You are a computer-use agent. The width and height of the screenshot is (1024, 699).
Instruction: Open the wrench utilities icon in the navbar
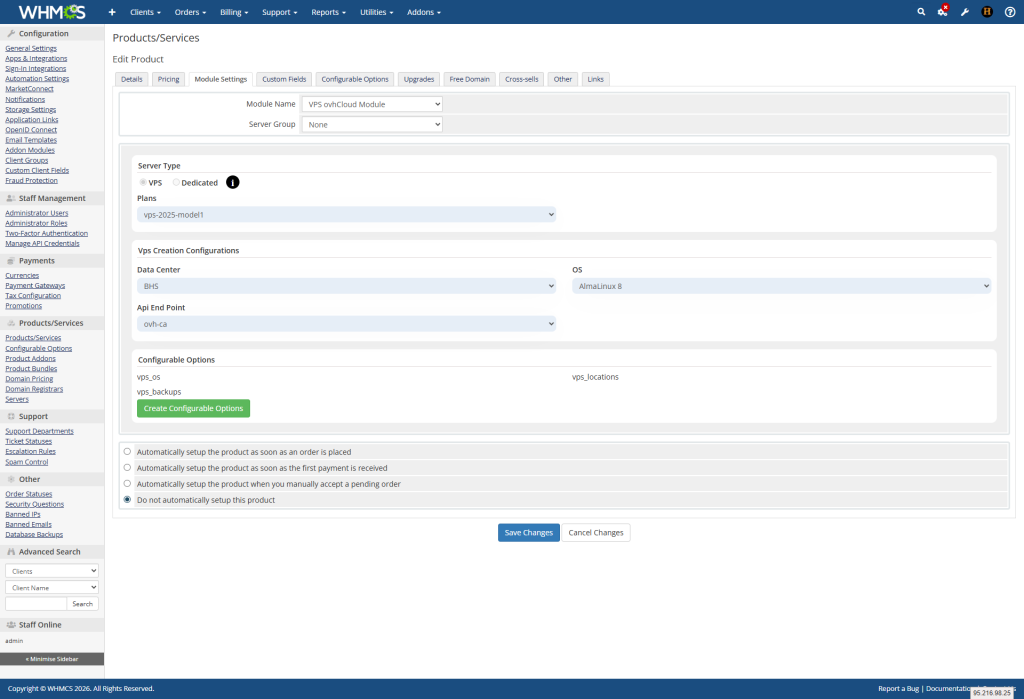tap(963, 12)
